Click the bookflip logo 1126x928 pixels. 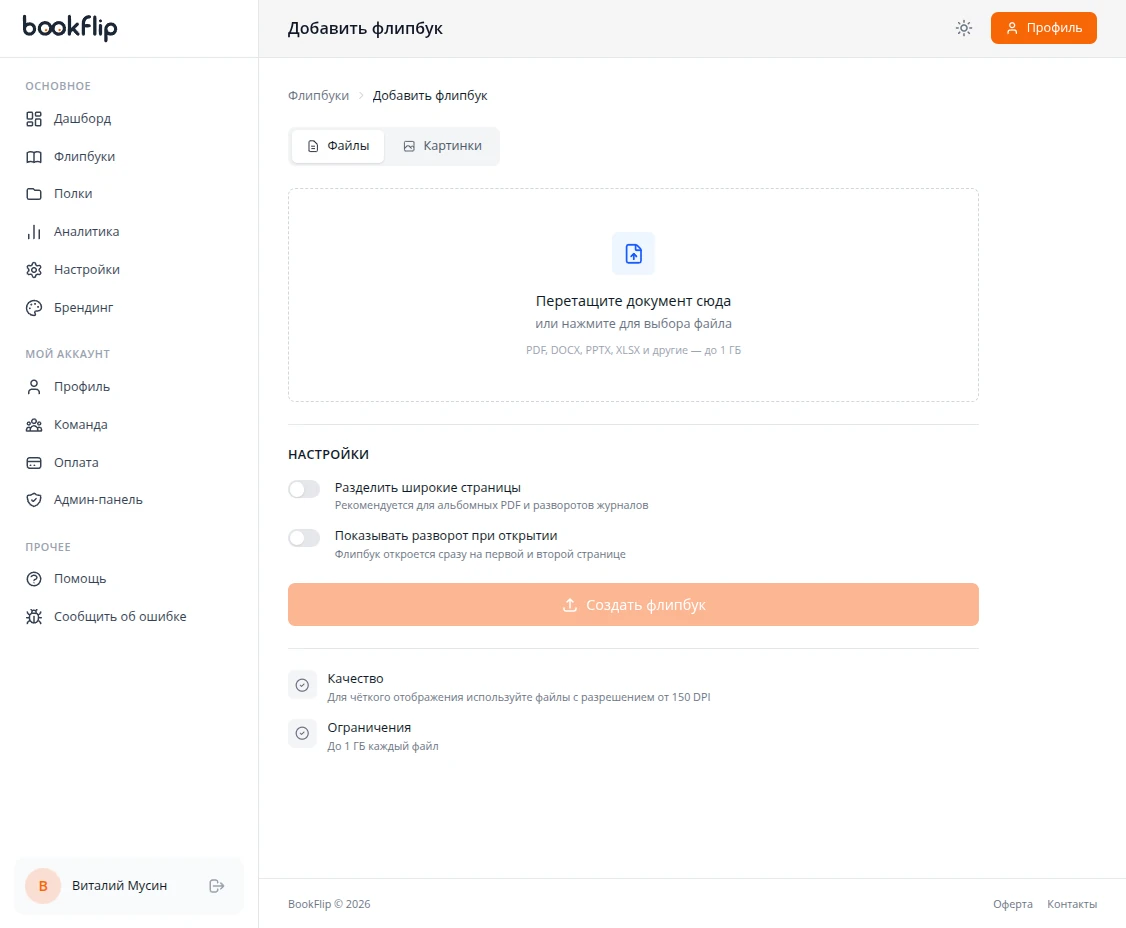[70, 27]
